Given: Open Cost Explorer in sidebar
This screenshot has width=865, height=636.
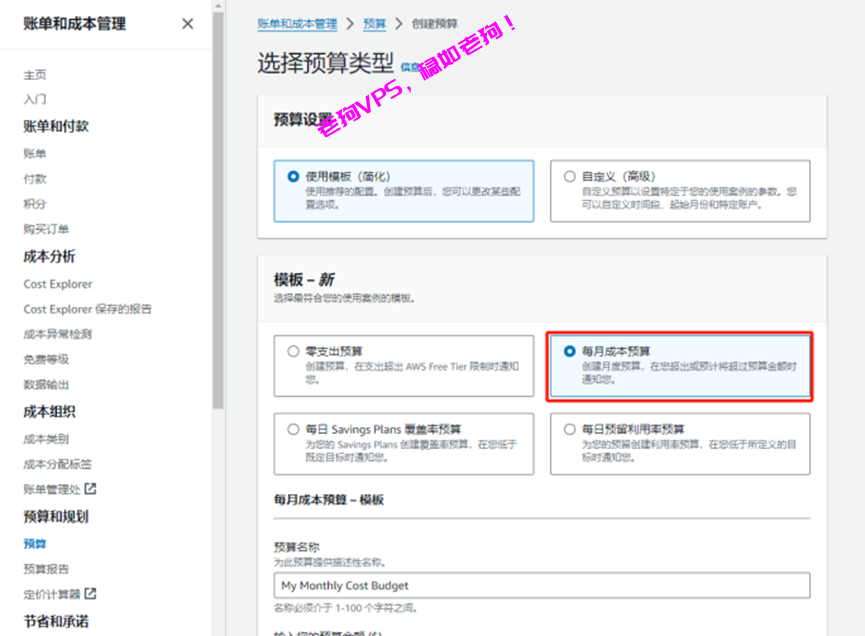Looking at the screenshot, I should click(58, 284).
